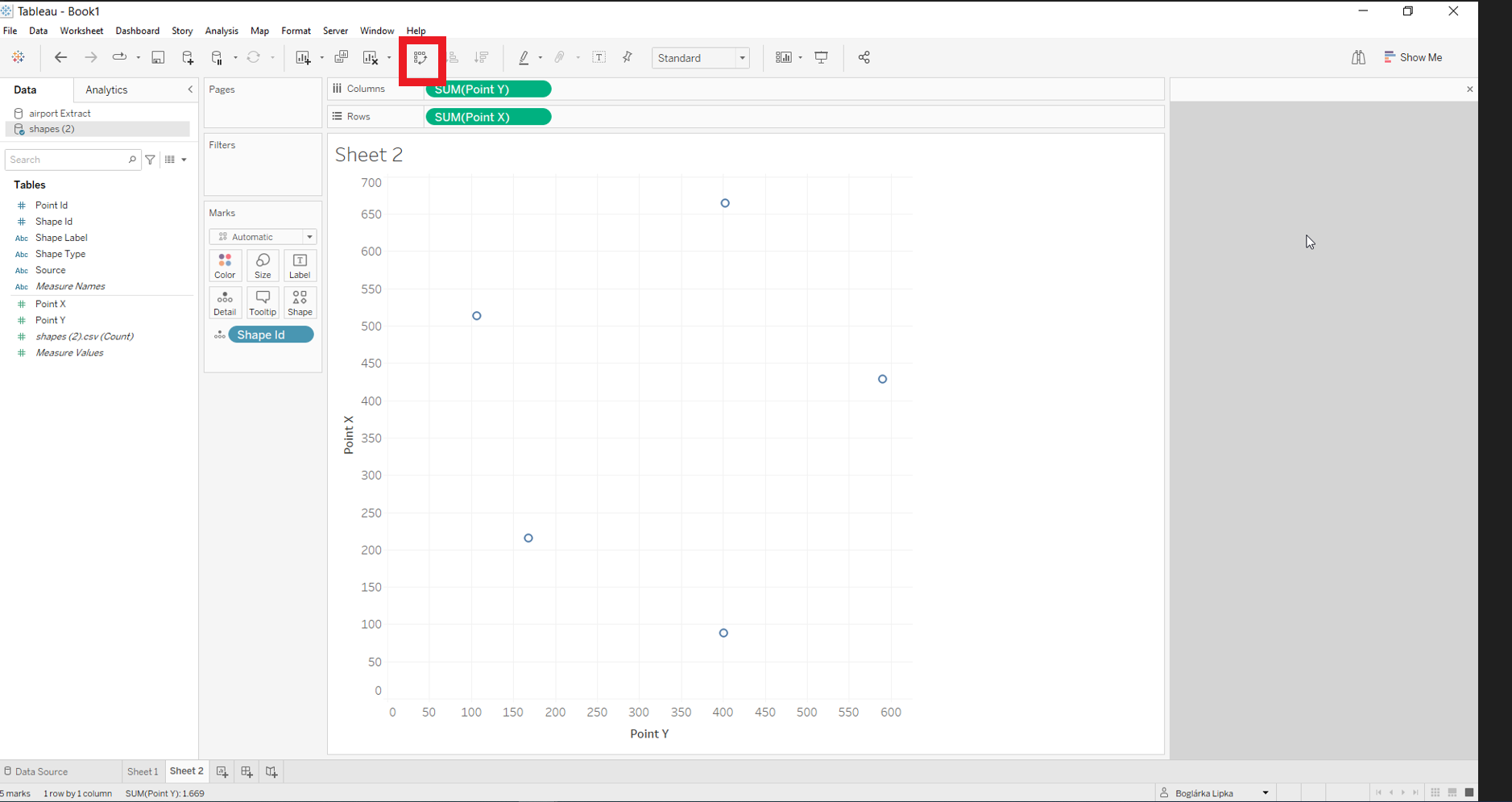Screen dimensions: 1512x802
Task: Open the Analysis menu
Action: (222, 31)
